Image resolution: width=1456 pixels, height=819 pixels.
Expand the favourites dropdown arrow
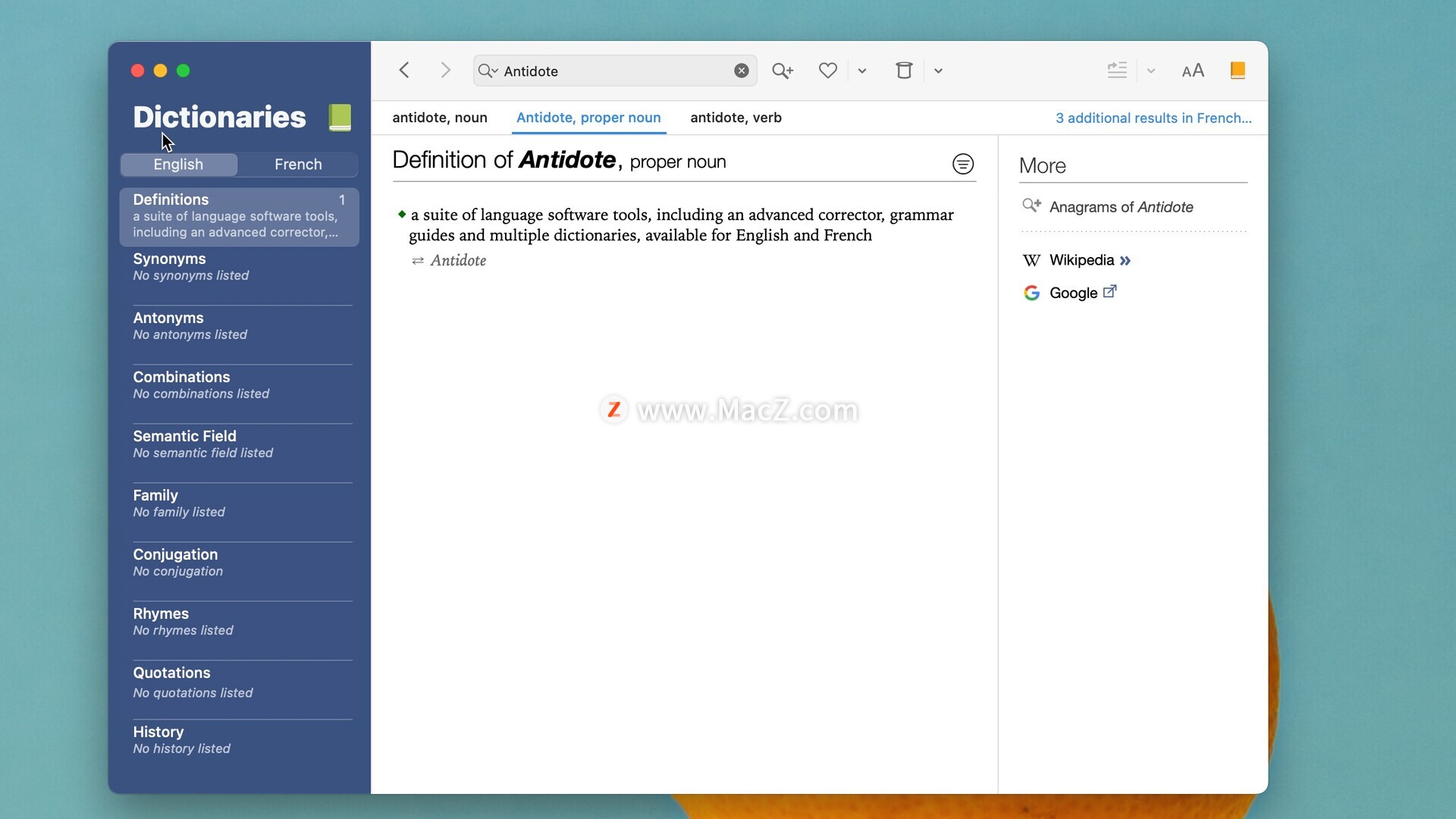862,71
